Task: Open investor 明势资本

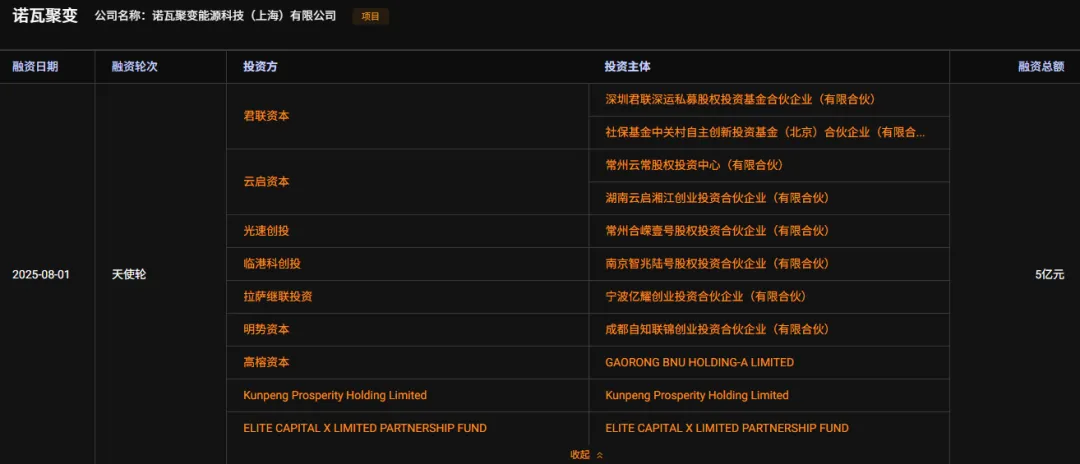Action: (x=266, y=329)
